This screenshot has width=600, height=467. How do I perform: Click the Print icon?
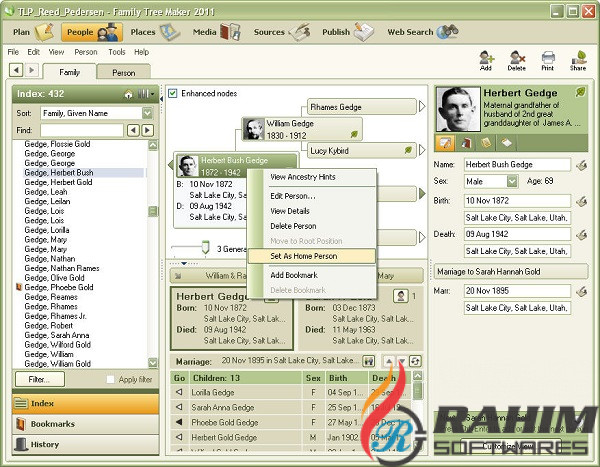tap(548, 60)
